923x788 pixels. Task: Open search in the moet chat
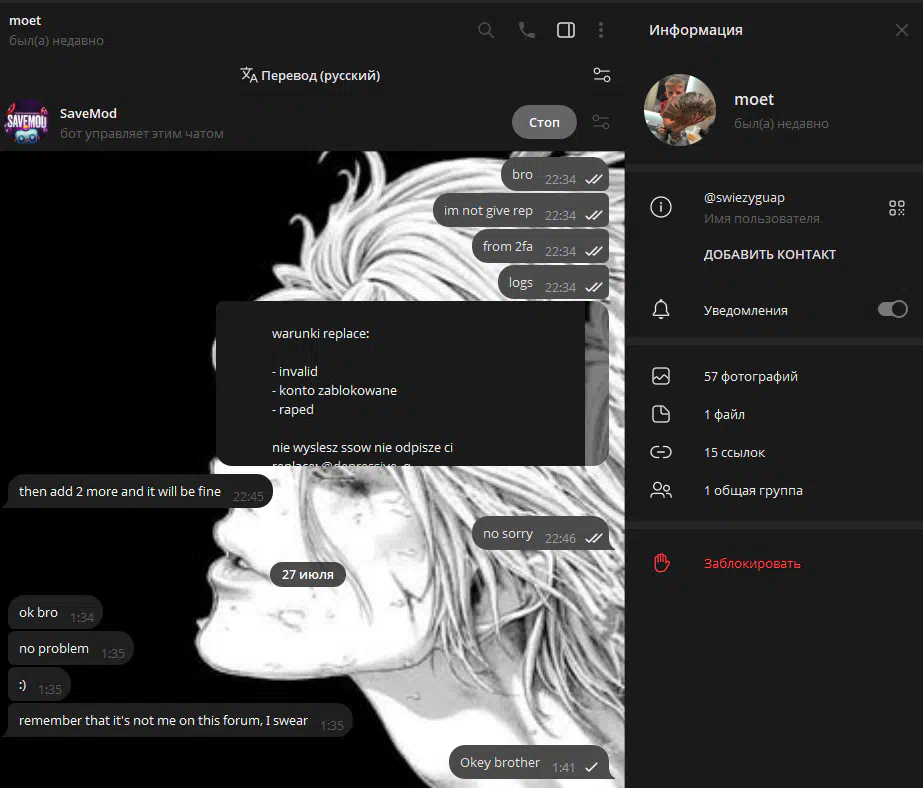click(x=486, y=30)
